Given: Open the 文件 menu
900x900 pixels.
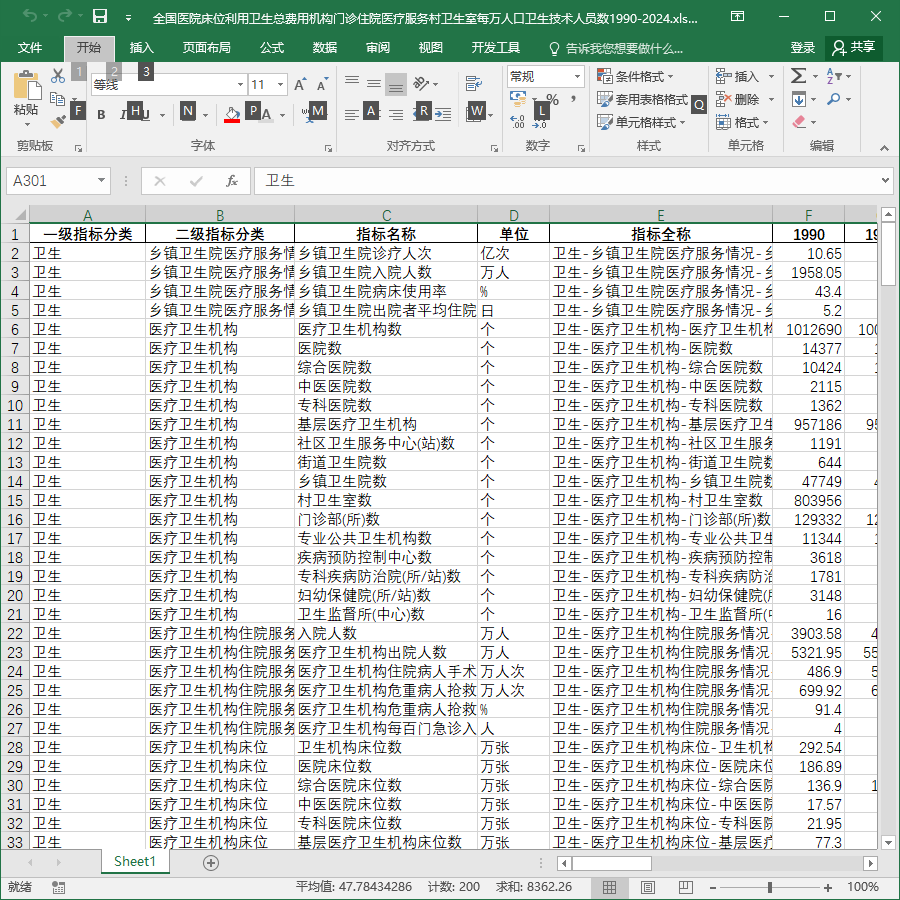Looking at the screenshot, I should (x=29, y=48).
